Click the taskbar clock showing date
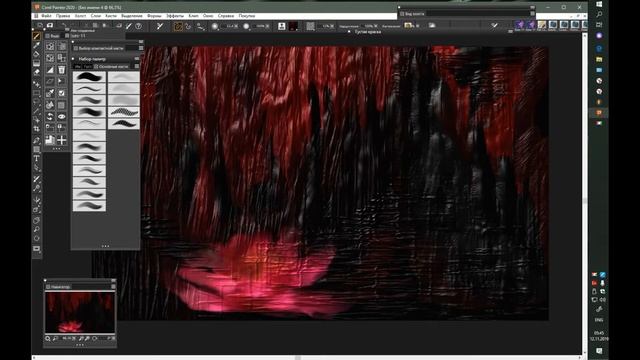This screenshot has height=360, width=640. point(599,336)
